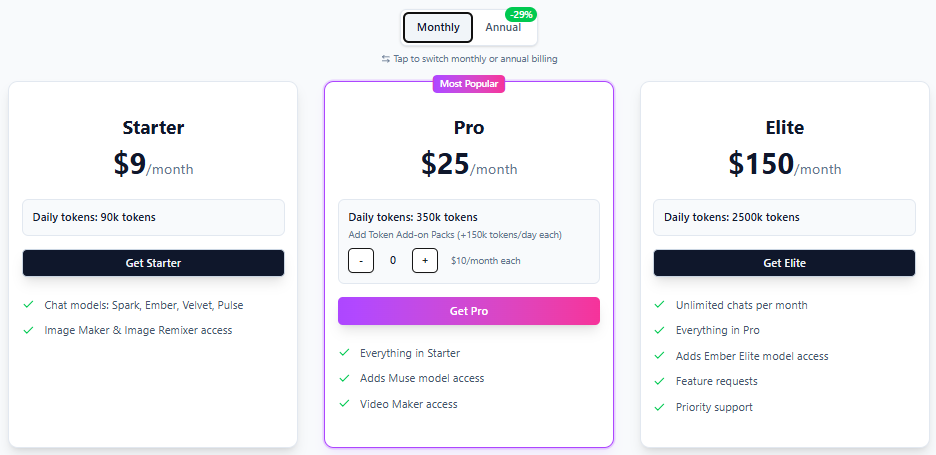
Task: Click the -29% discount badge
Action: [x=521, y=14]
